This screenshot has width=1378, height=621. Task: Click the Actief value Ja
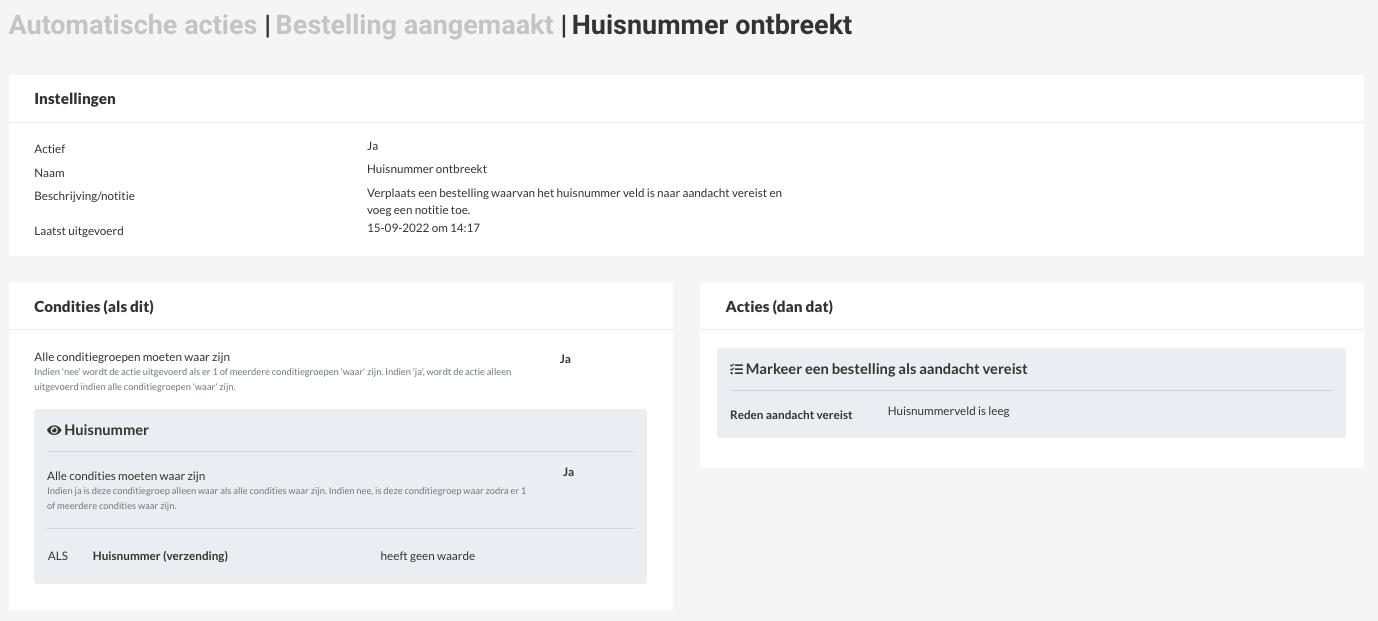pyautogui.click(x=372, y=146)
